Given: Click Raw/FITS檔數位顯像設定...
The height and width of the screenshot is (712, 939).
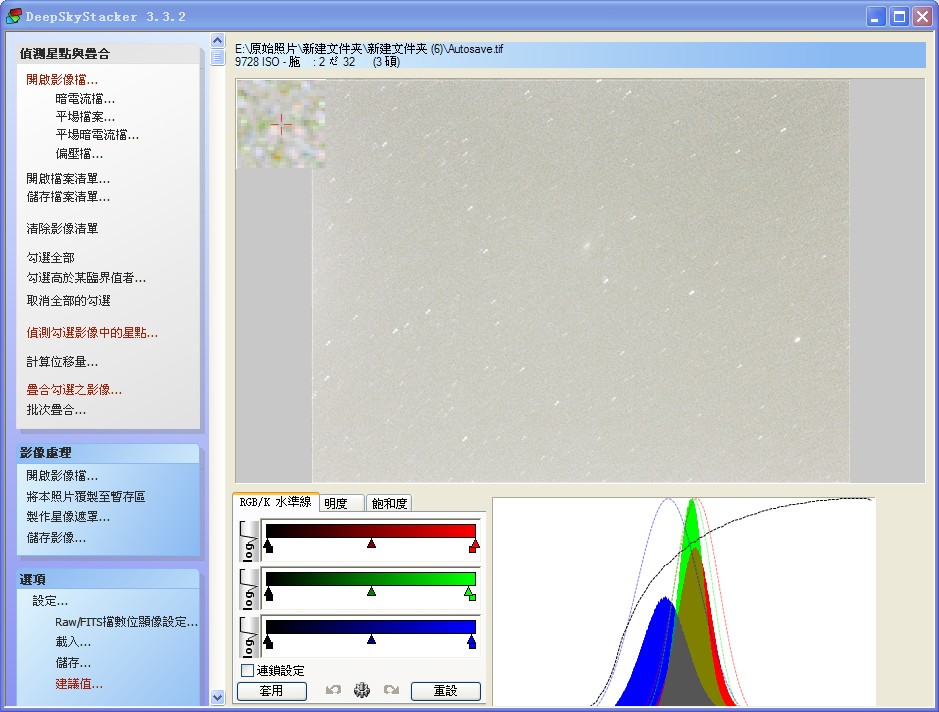Looking at the screenshot, I should 126,622.
